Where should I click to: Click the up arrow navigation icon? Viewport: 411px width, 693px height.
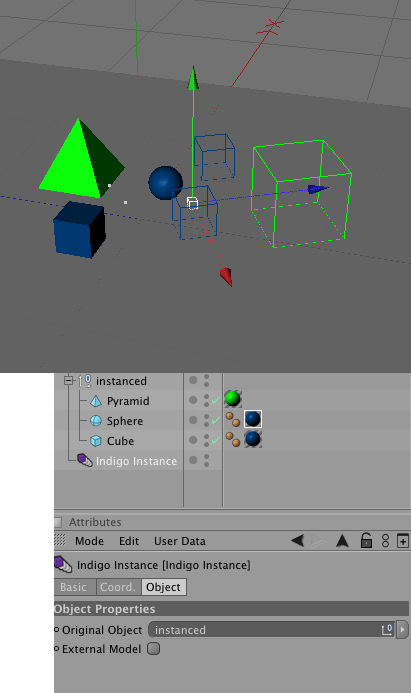point(342,541)
